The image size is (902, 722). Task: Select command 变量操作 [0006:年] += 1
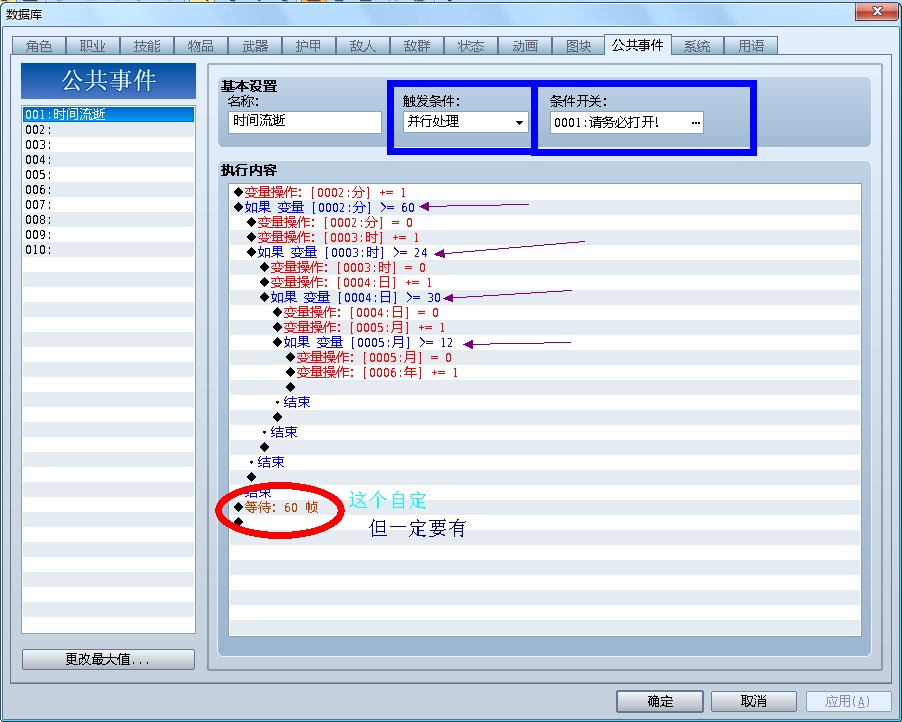[x=545, y=372]
